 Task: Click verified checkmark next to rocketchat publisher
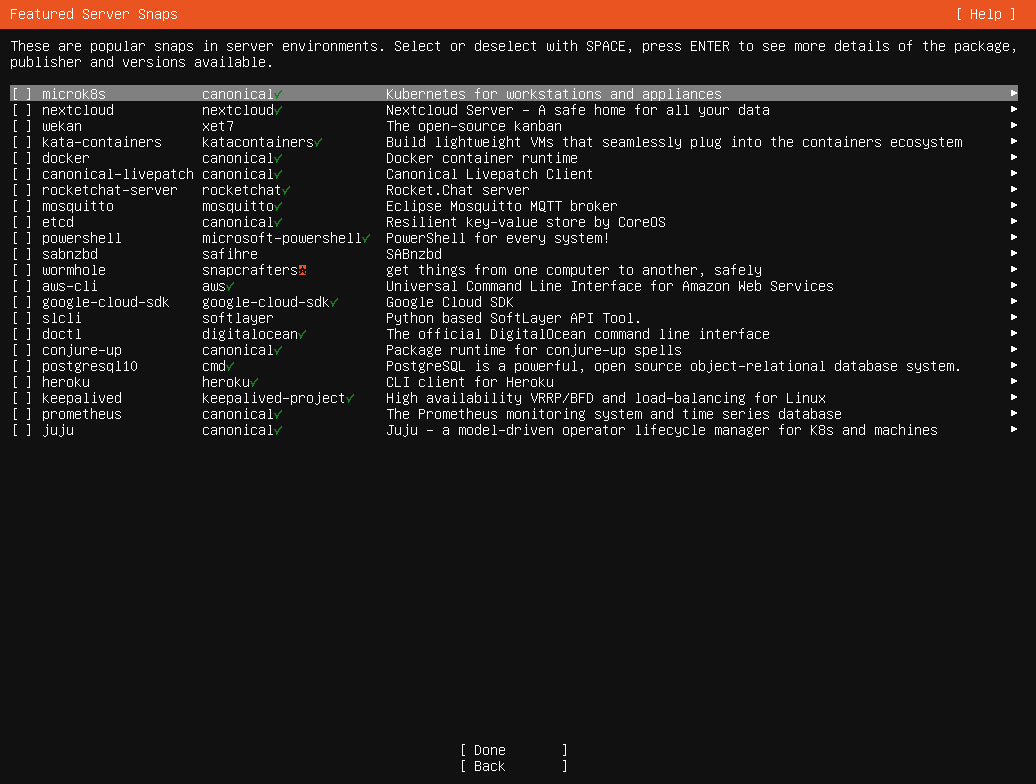(x=286, y=190)
